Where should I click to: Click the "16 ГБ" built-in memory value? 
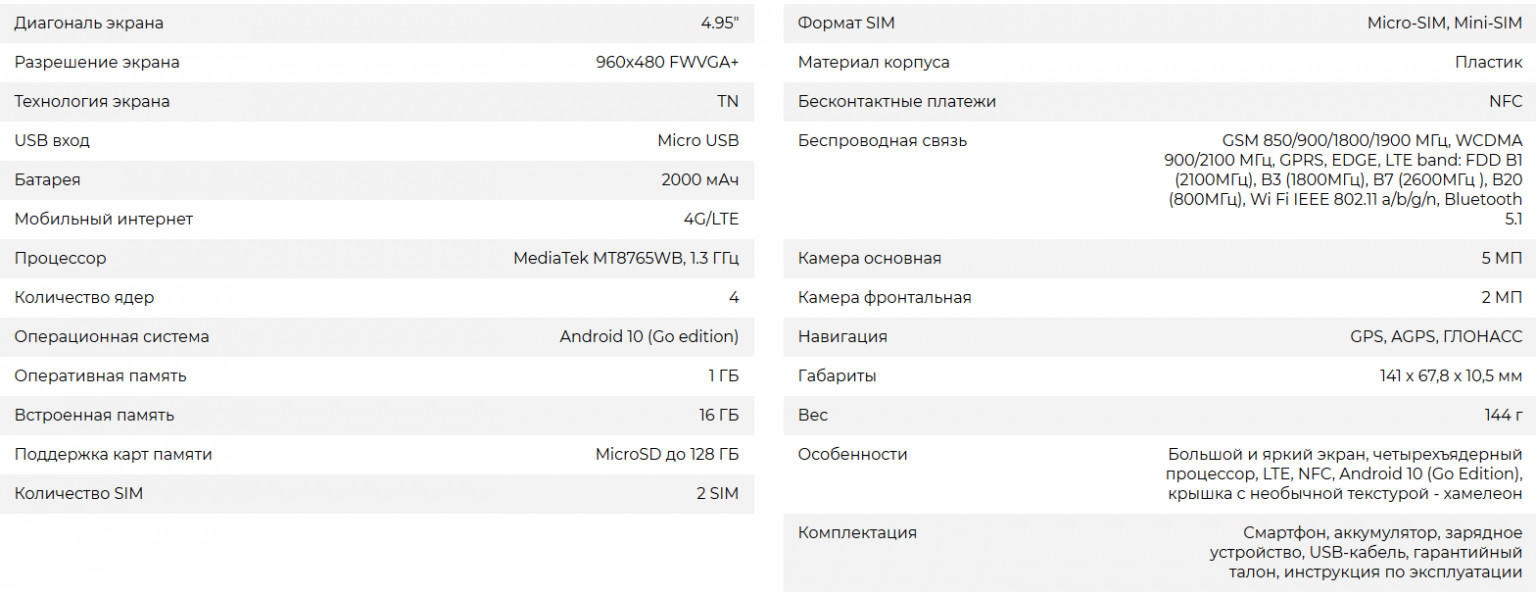(719, 415)
